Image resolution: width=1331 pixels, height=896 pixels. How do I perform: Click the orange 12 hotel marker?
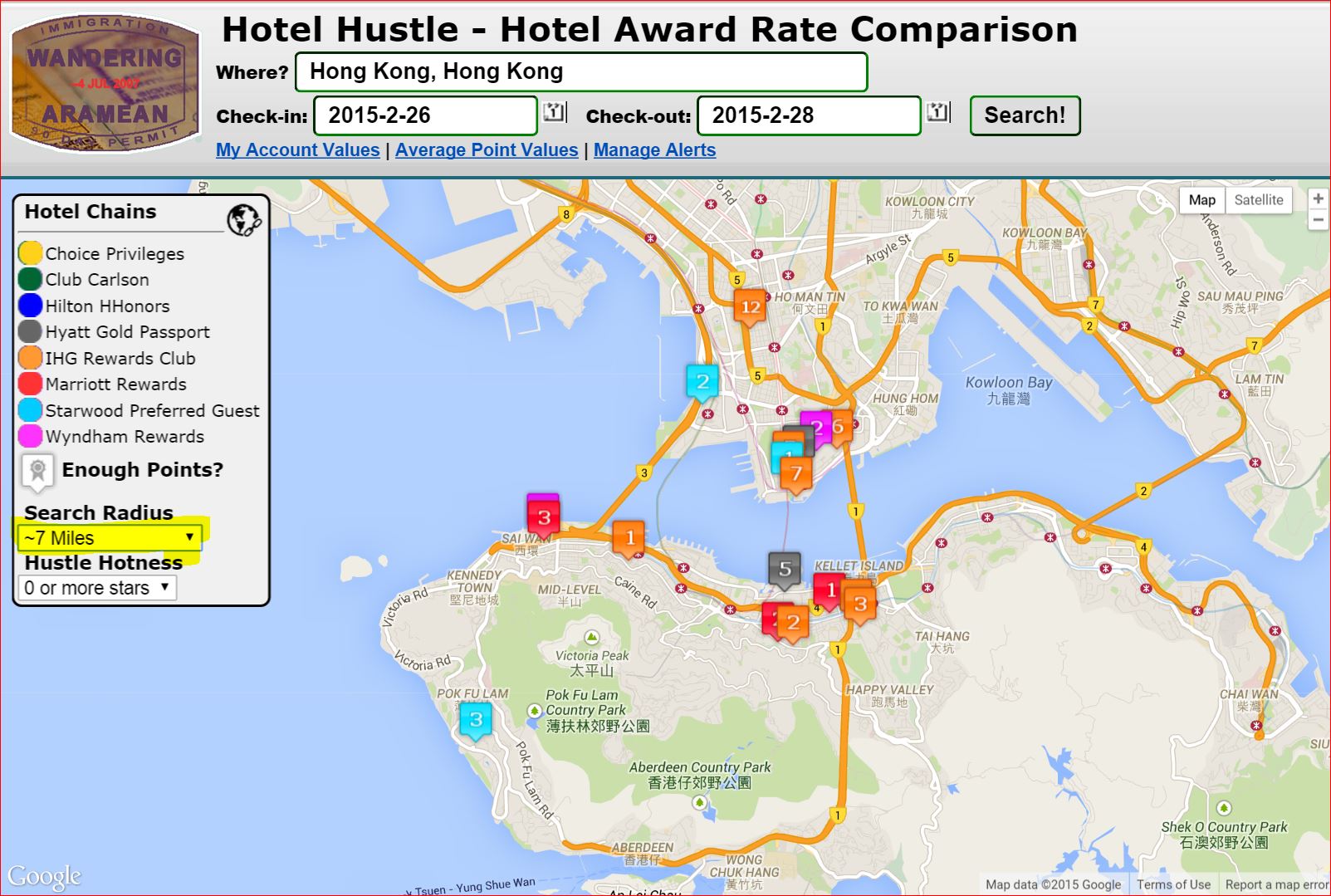coord(750,307)
